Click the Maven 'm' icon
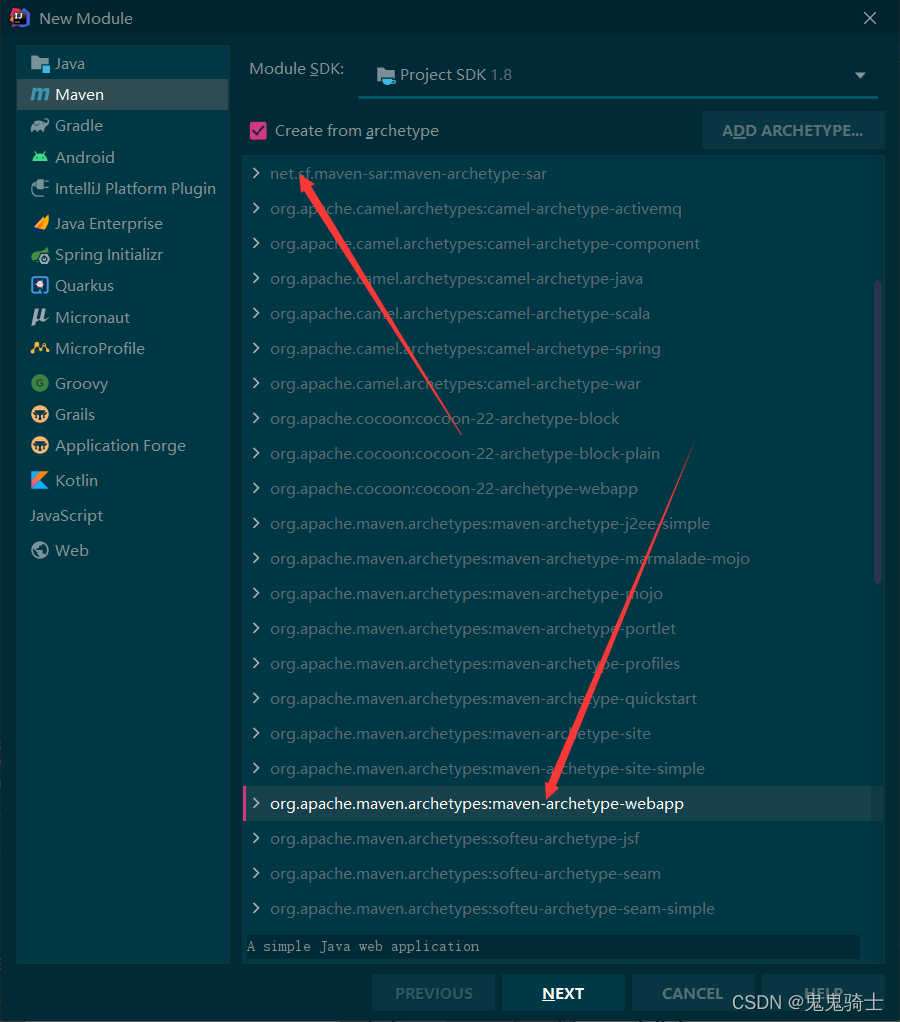The height and width of the screenshot is (1022, 900). coord(40,95)
